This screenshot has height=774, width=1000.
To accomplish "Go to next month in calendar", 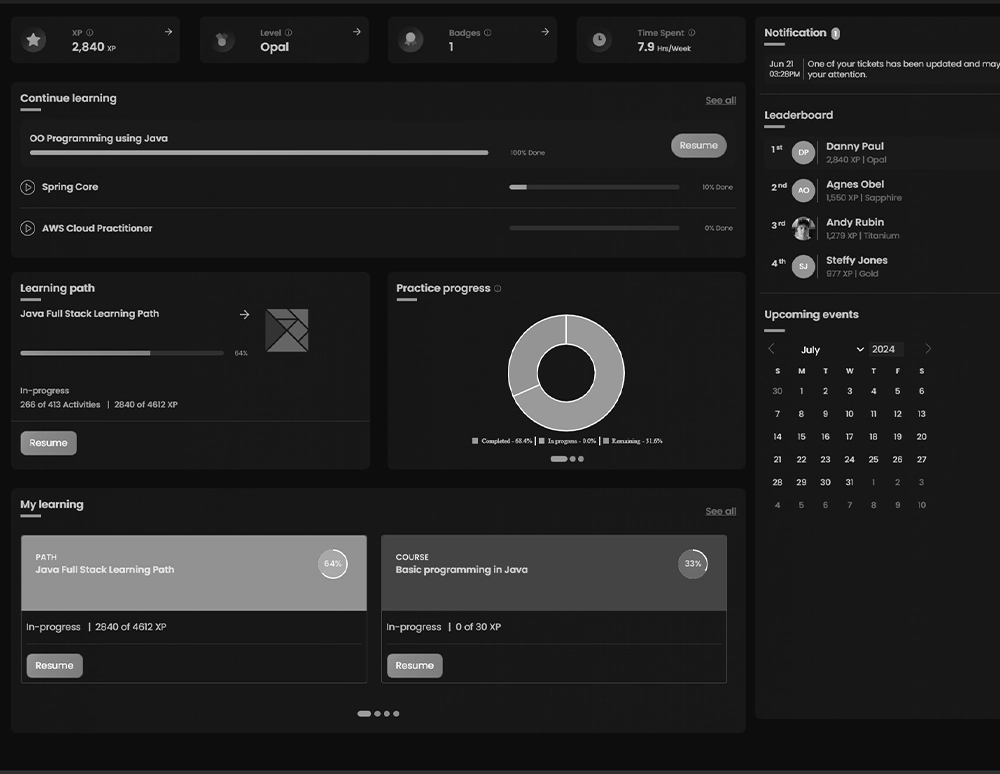I will [928, 349].
